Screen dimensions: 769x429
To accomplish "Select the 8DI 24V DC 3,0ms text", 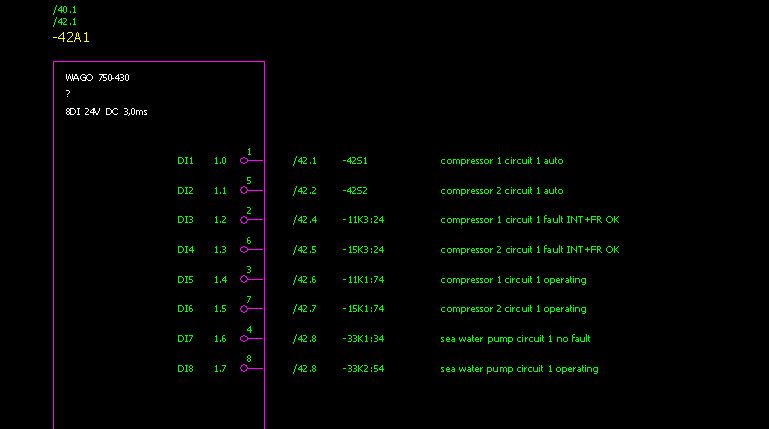I will [105, 112].
